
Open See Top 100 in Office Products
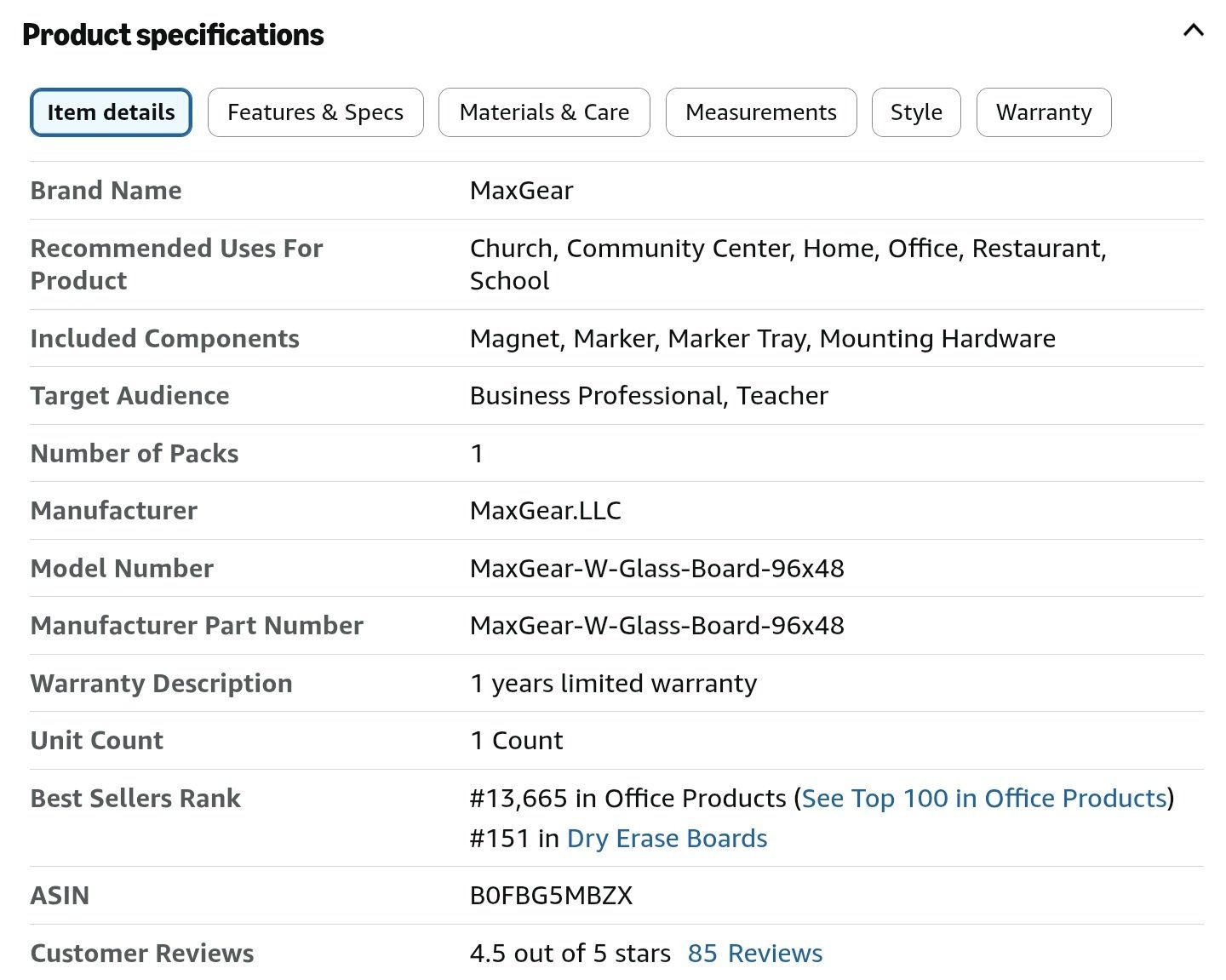[984, 799]
